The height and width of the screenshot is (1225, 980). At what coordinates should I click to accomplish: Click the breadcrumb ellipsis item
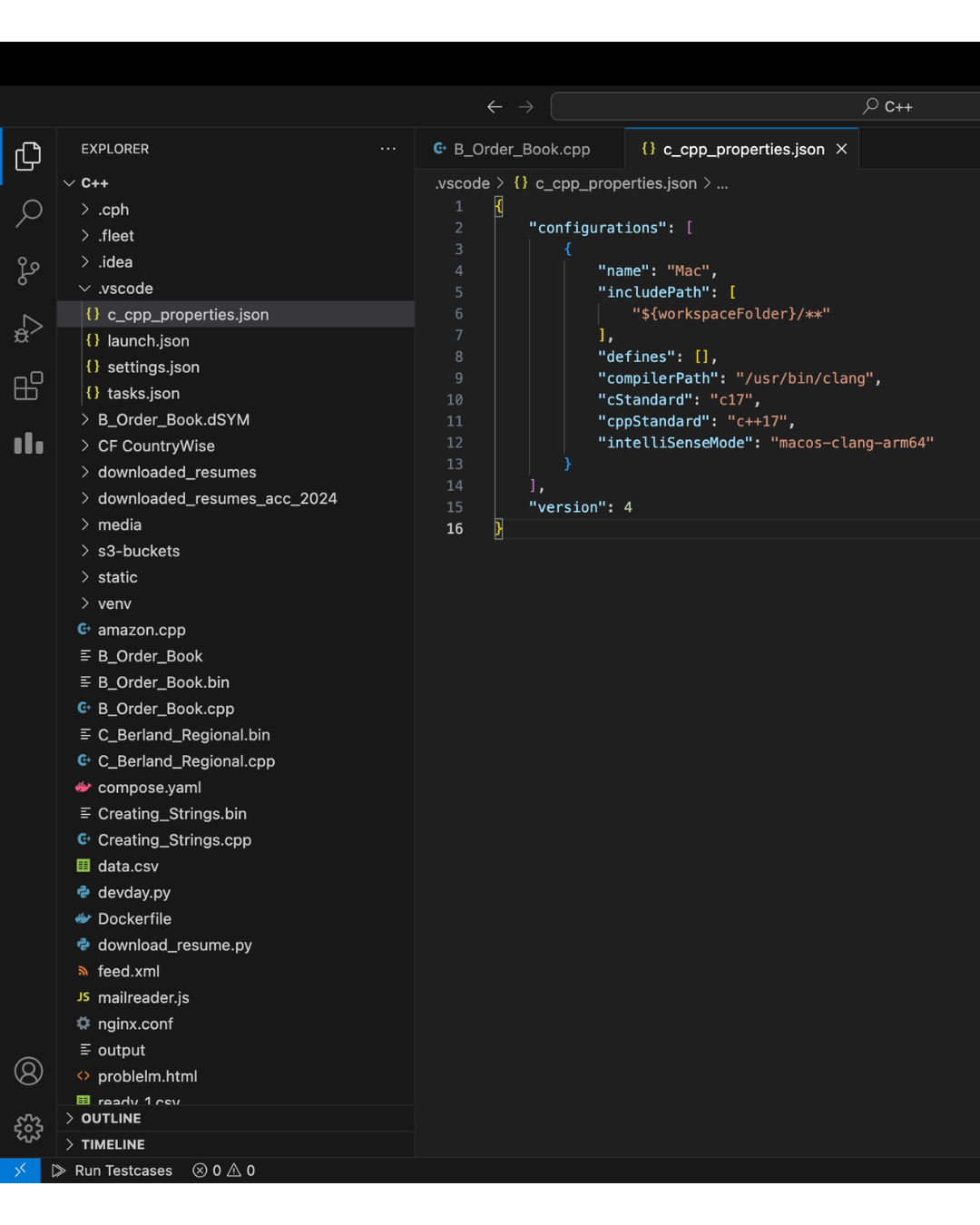[x=722, y=183]
